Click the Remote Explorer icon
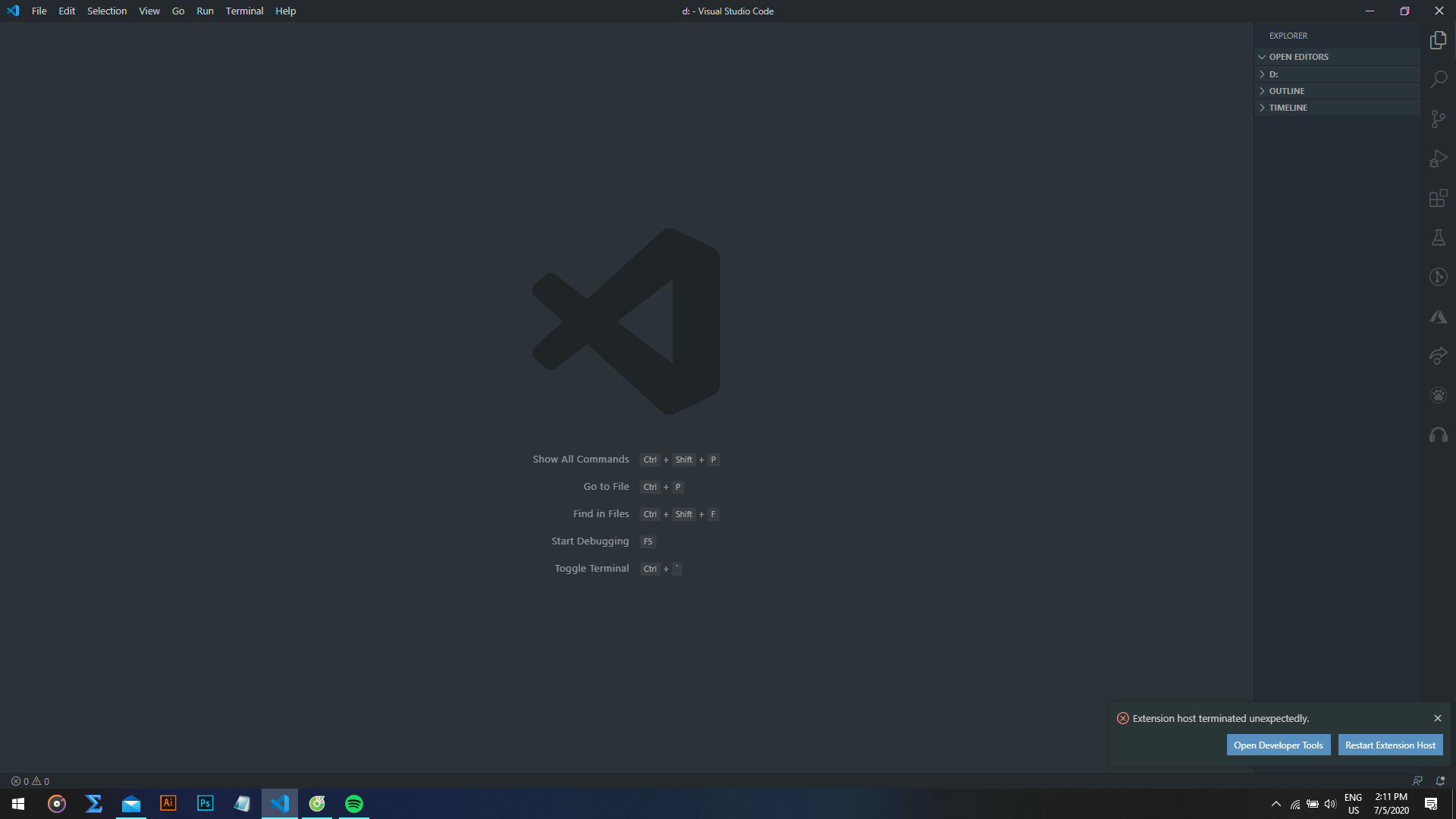Screen dimensions: 1456x819 click(1438, 356)
